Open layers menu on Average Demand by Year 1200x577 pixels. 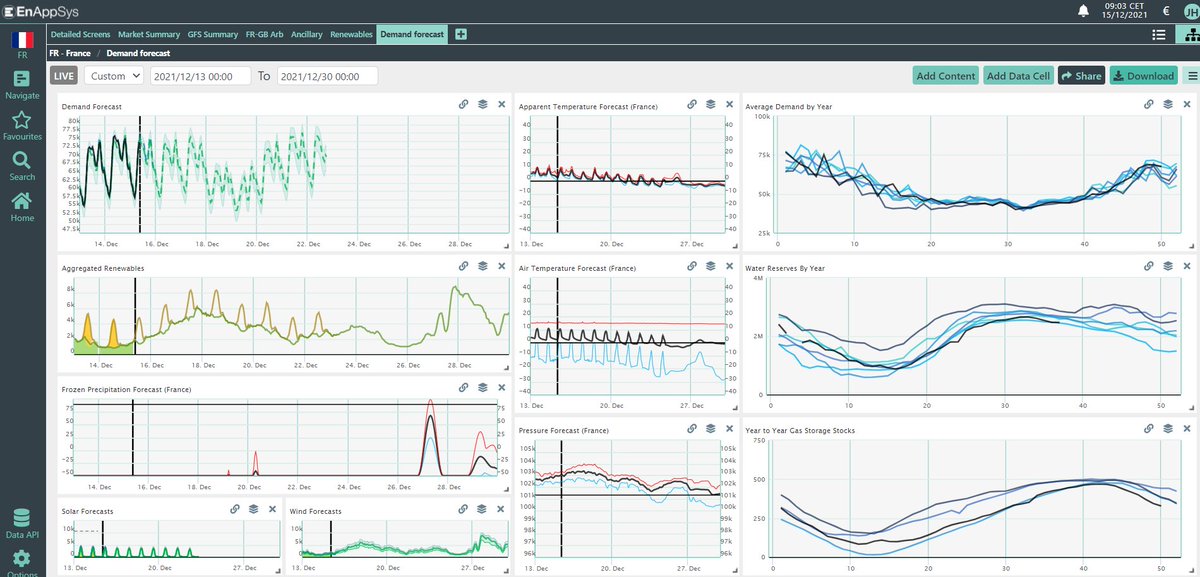click(x=1168, y=104)
